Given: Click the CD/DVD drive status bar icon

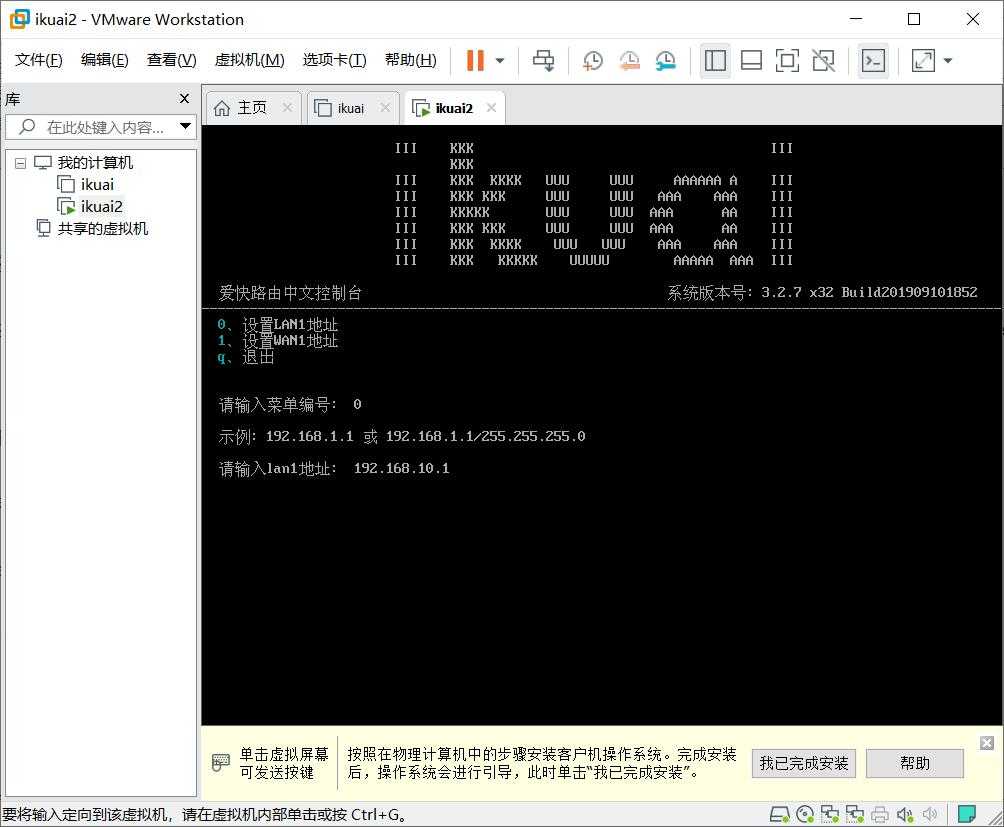Looking at the screenshot, I should pos(805,814).
